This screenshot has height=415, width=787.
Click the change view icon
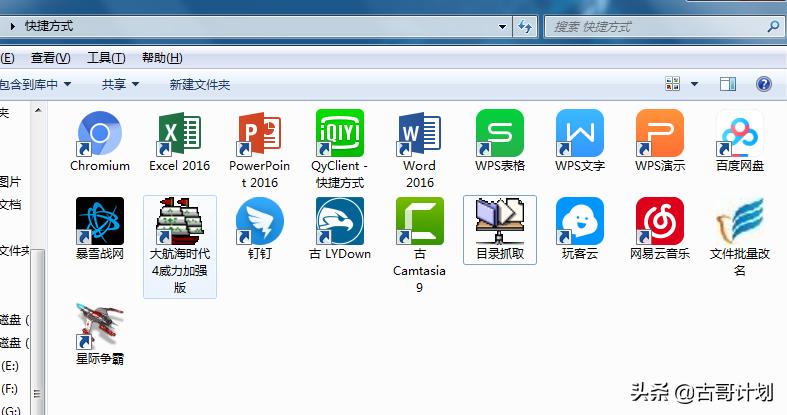click(x=673, y=84)
